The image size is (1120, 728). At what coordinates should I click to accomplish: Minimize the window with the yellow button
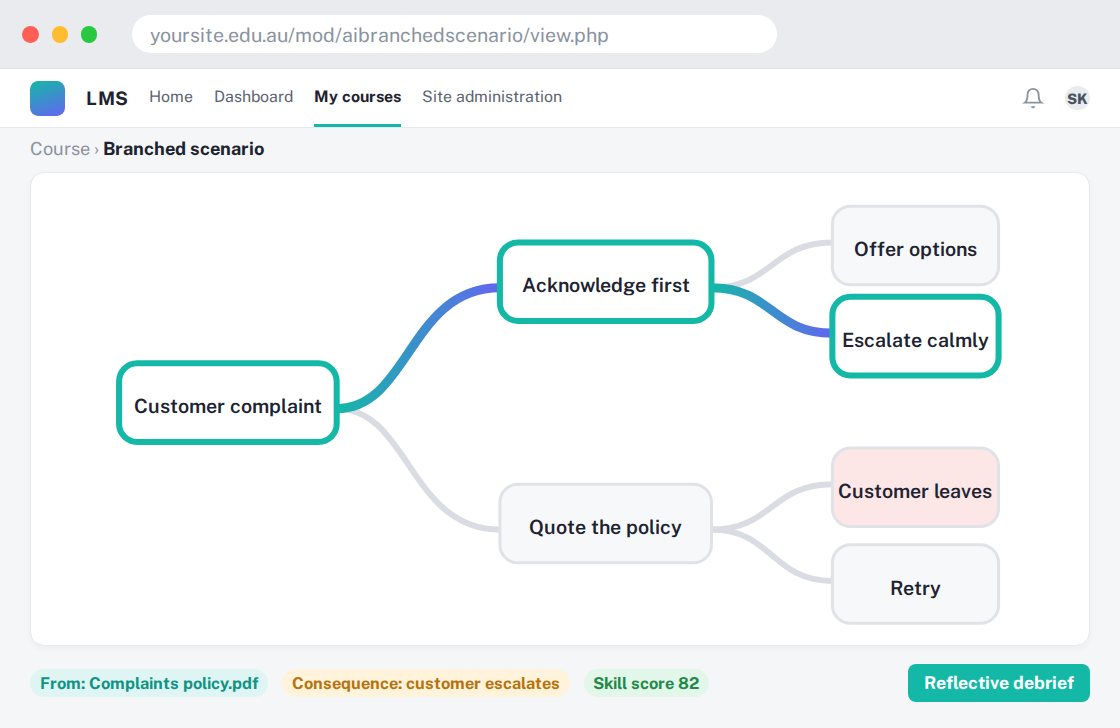click(60, 34)
